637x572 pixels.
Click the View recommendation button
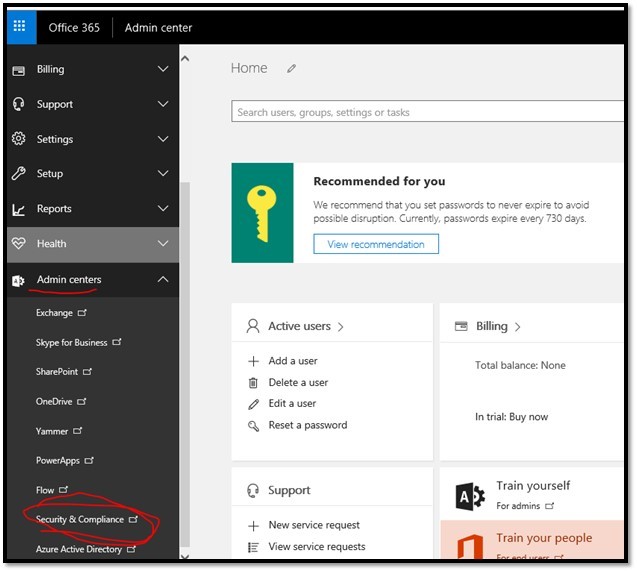[x=375, y=244]
